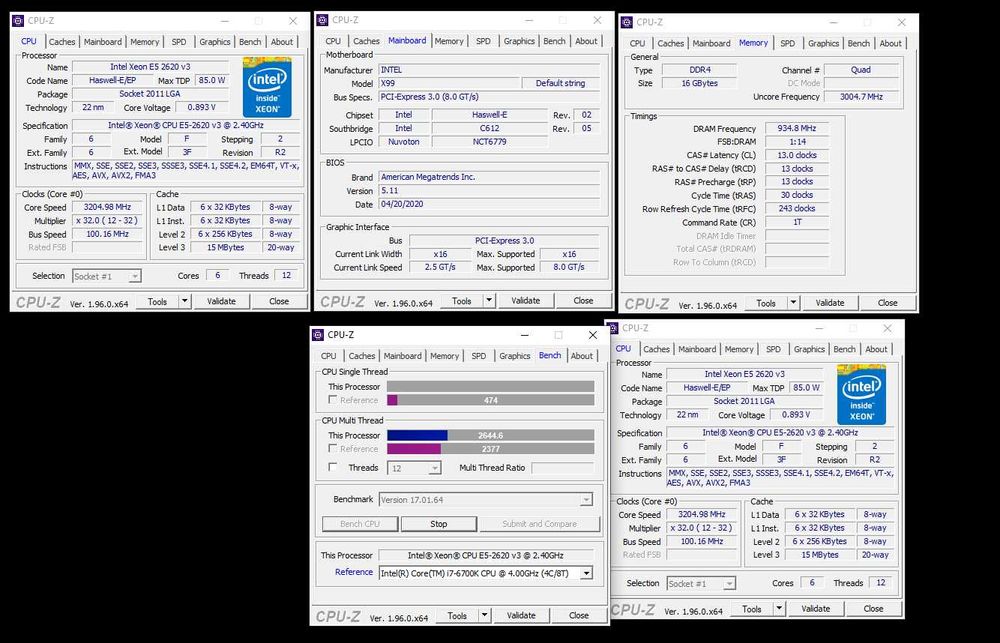
Task: Click Core Speed 3204.98 MHz in top-left window
Action: (x=107, y=207)
